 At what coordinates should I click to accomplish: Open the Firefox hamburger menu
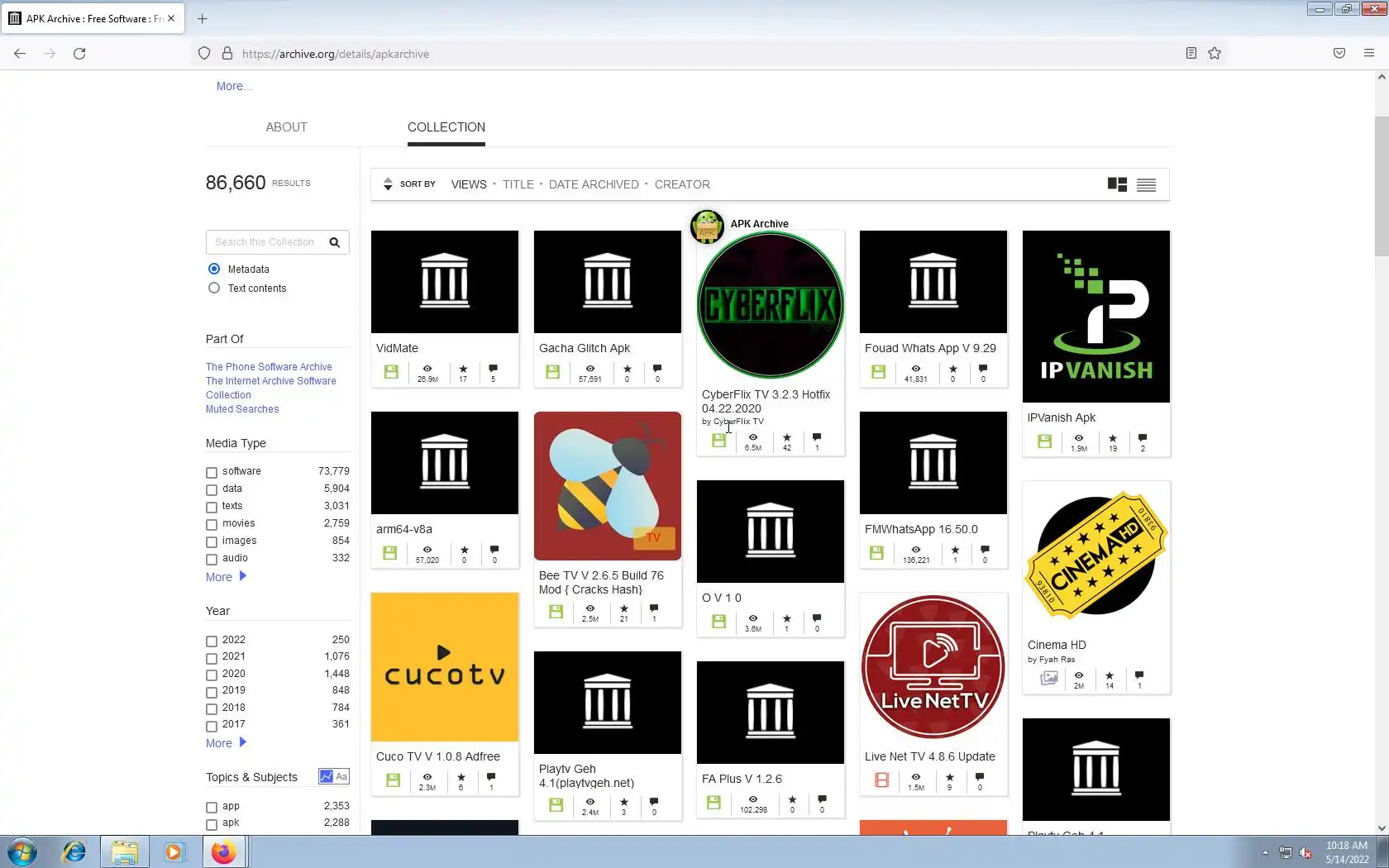(x=1369, y=54)
